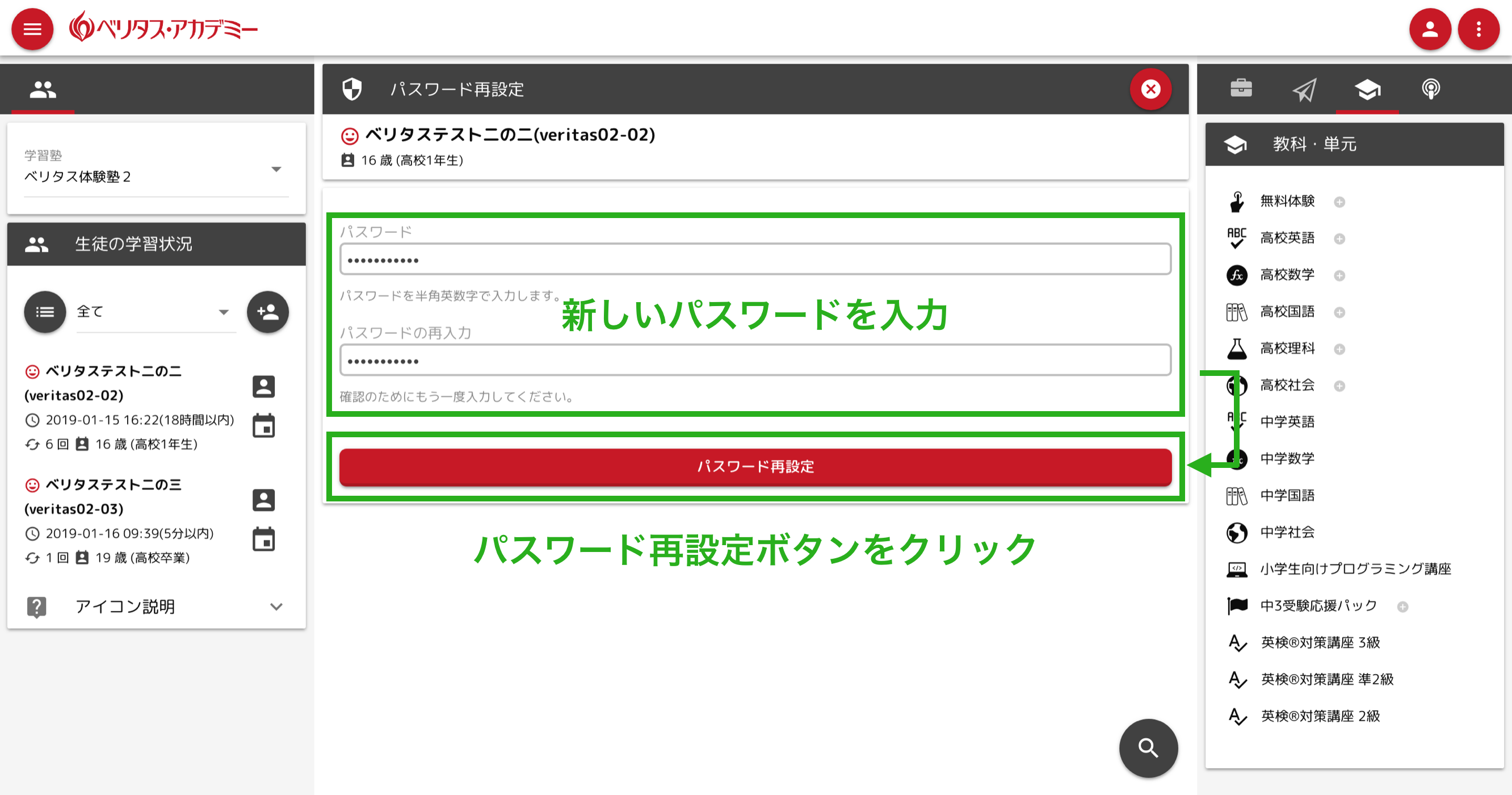This screenshot has height=795, width=1512.
Task: Expand 高校社会 with its plus icon
Action: coord(1339,386)
